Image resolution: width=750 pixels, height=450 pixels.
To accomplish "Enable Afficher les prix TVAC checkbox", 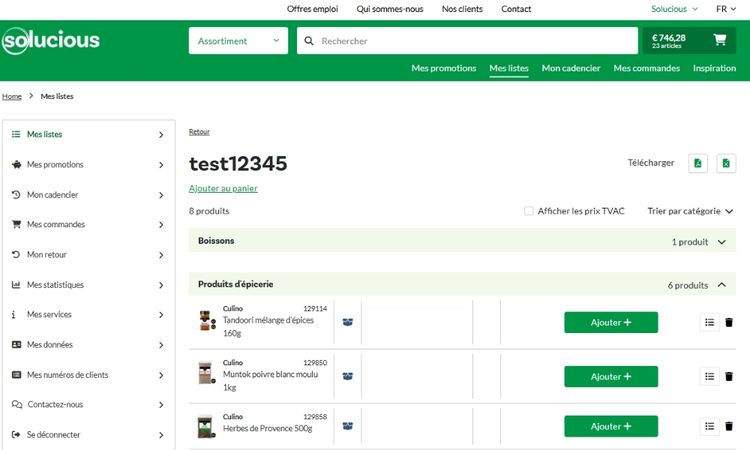I will [x=529, y=211].
